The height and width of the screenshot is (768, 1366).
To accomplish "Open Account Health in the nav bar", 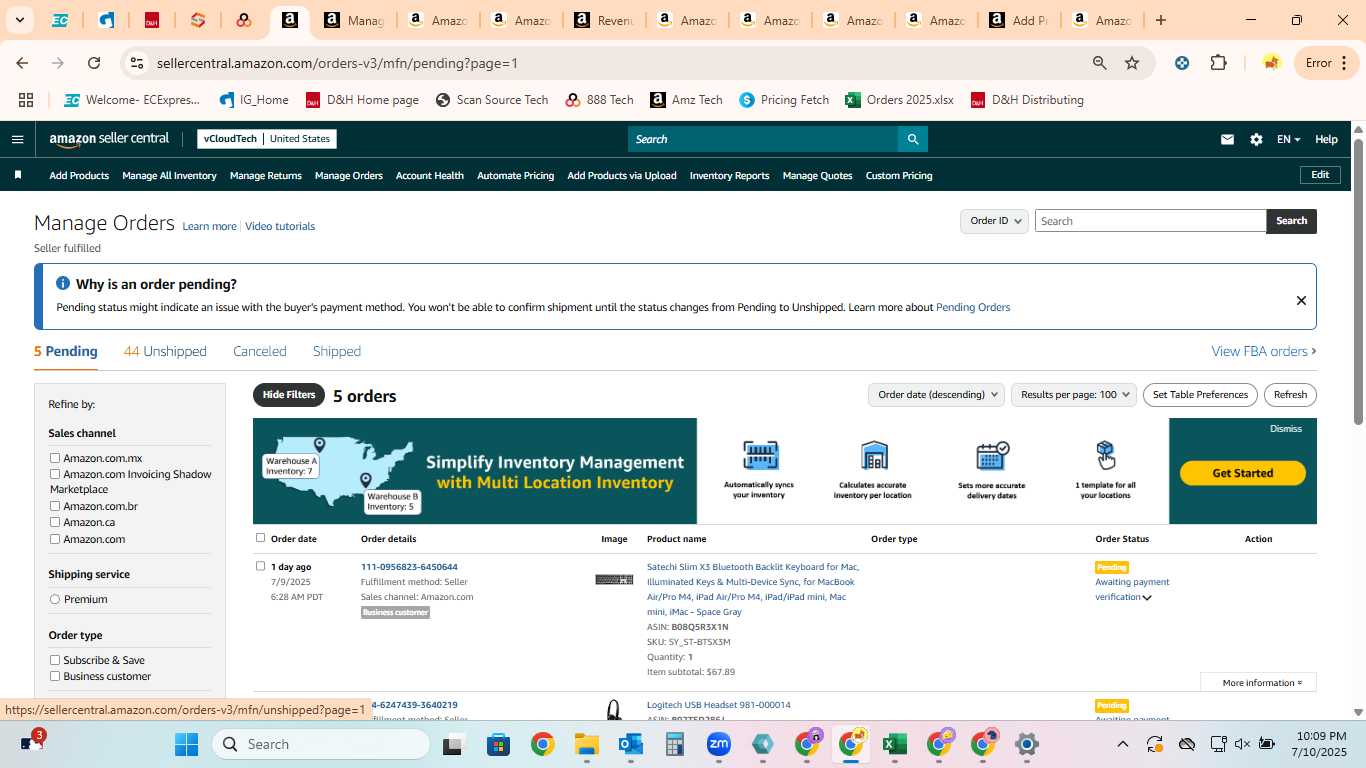I will coord(430,176).
